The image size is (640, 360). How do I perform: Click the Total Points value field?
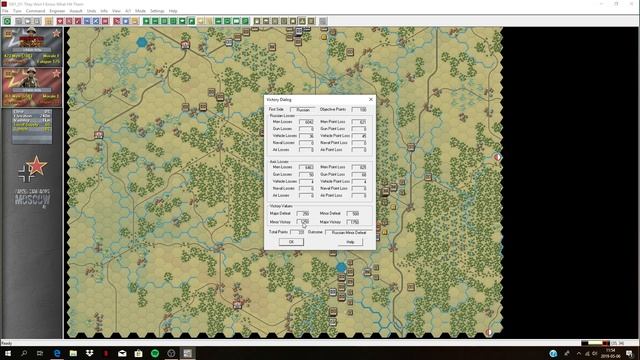(x=297, y=232)
